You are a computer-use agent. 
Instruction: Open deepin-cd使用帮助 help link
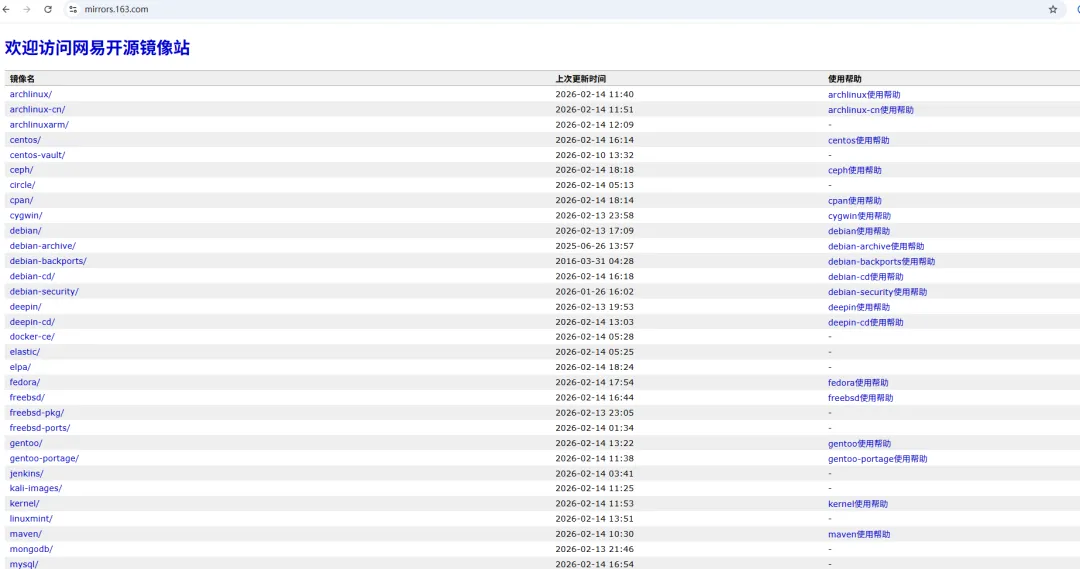pyautogui.click(x=866, y=322)
